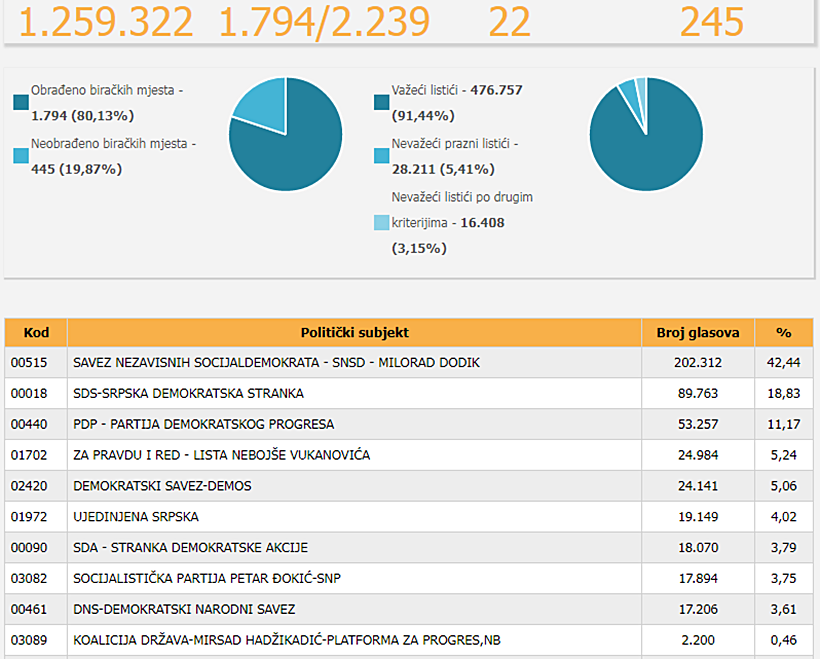Viewport: 820px width, 659px height.
Task: Click vote count 17.894
Action: click(698, 578)
